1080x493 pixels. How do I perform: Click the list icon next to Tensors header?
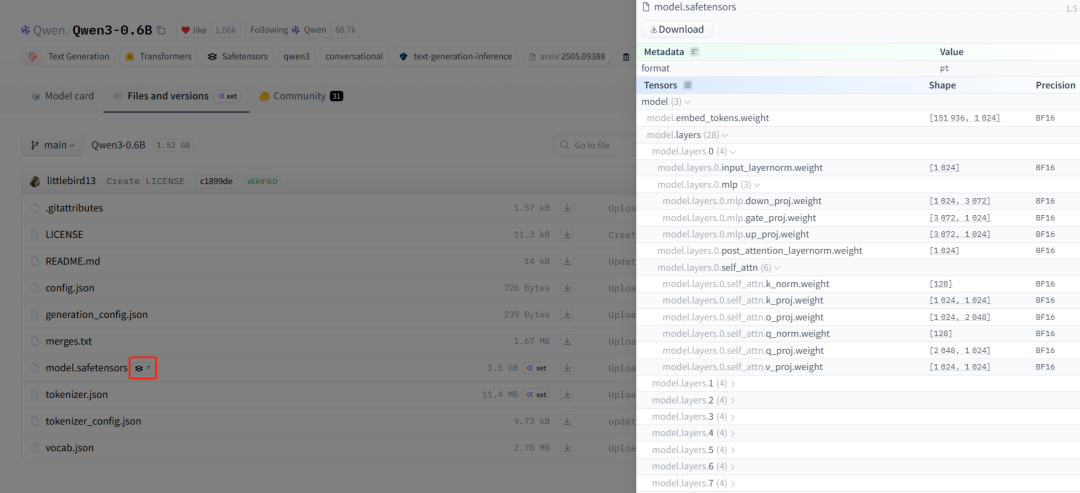point(687,85)
